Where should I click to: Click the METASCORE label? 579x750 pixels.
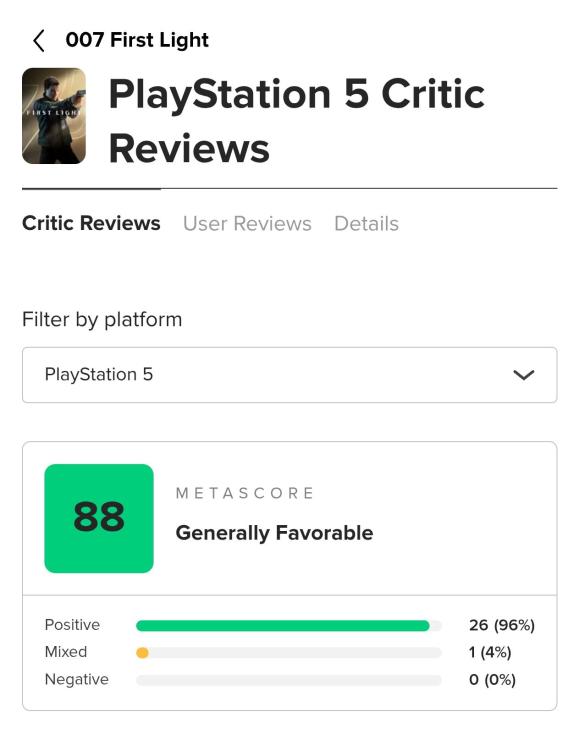pos(245,493)
